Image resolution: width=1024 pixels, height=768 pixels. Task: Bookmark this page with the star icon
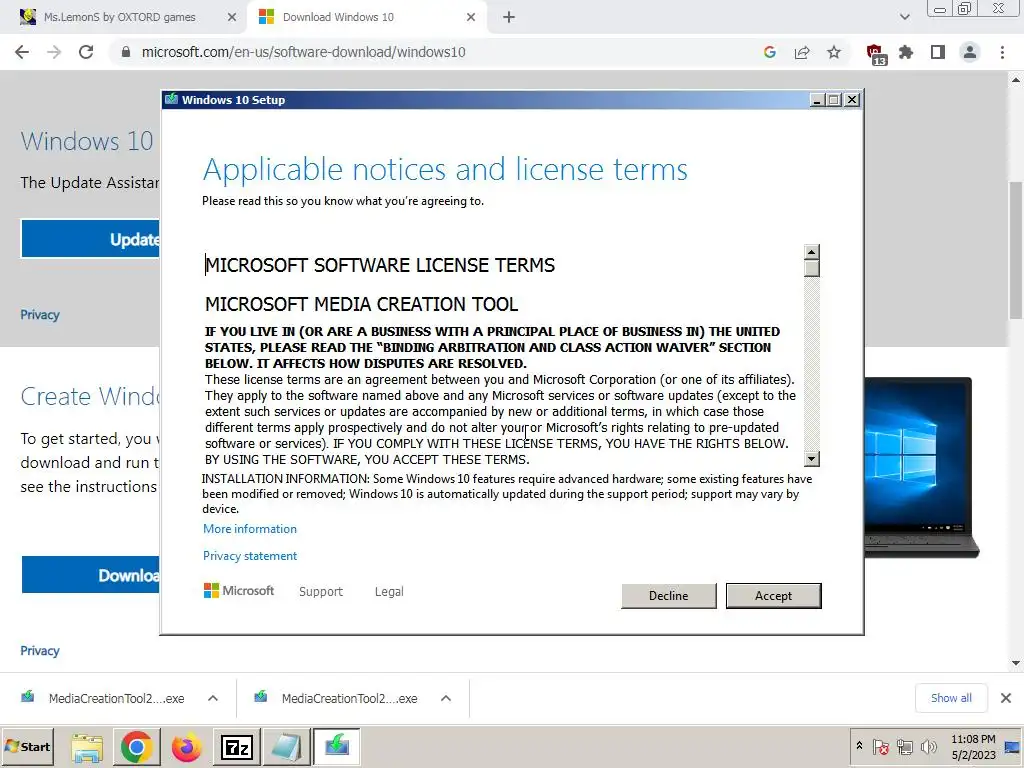coord(834,52)
